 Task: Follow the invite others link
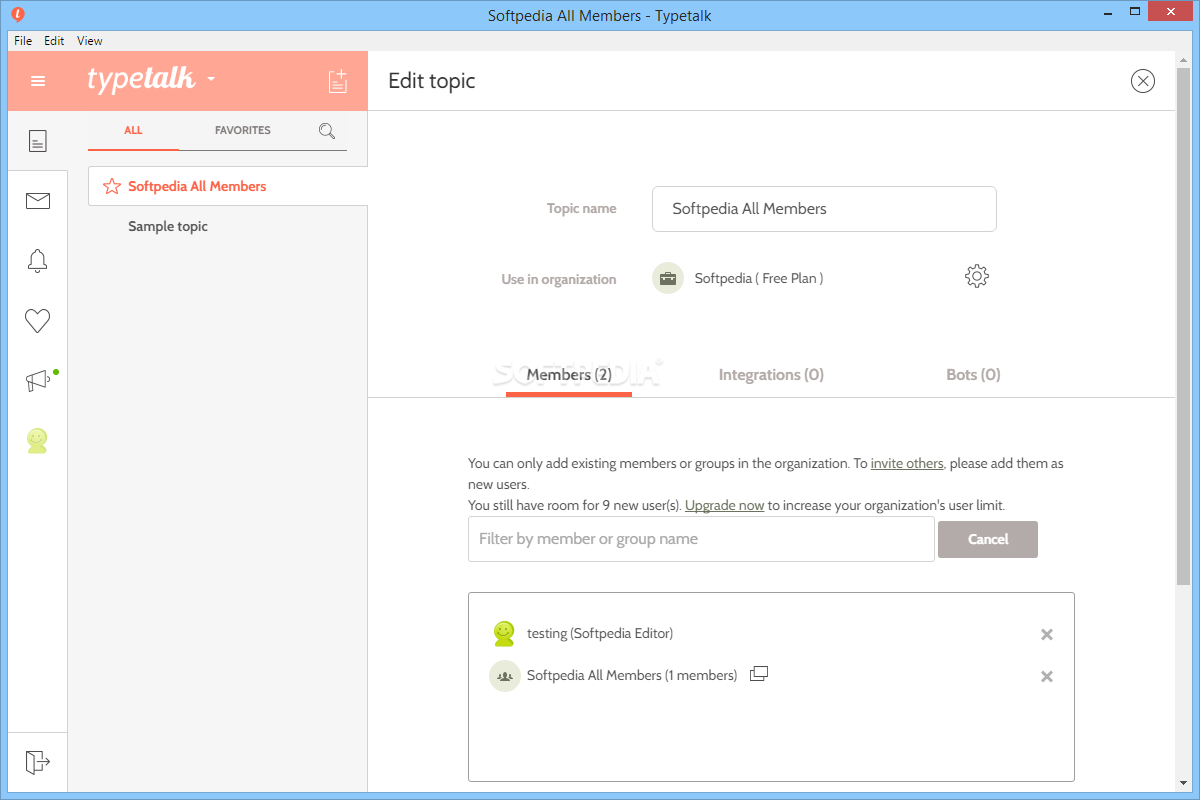click(x=907, y=463)
